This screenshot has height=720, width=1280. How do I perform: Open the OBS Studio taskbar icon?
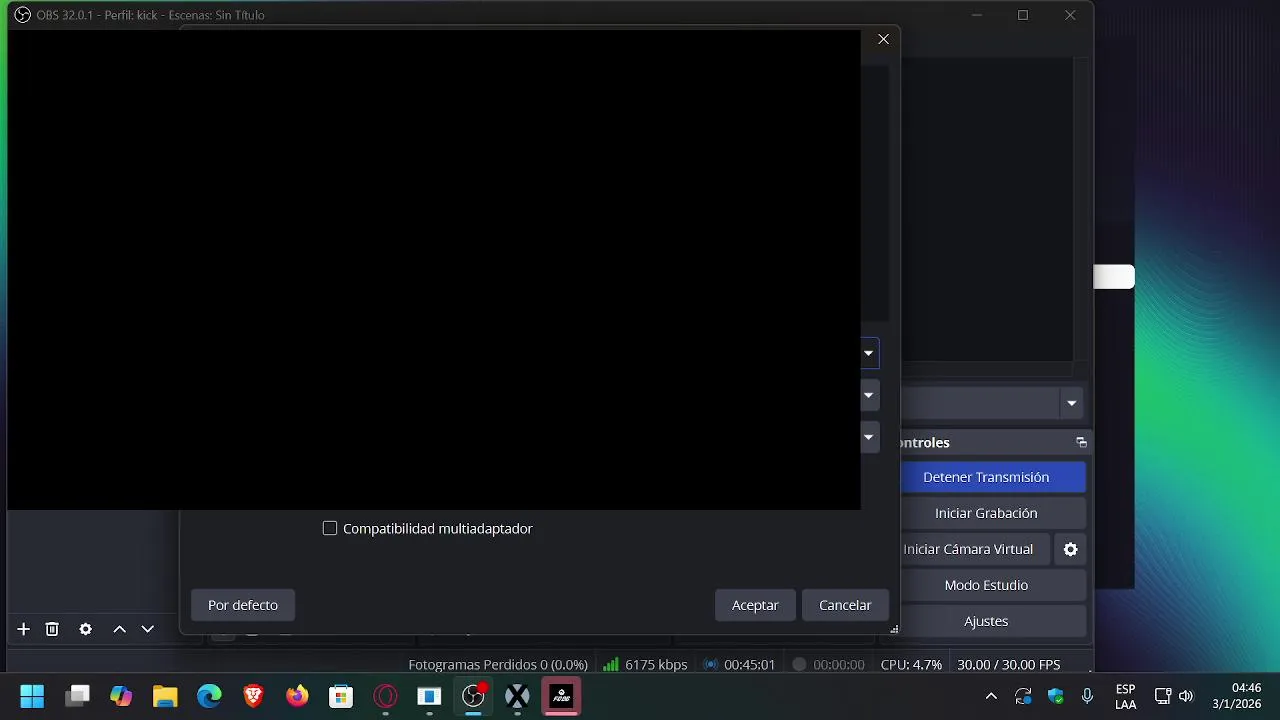(473, 696)
